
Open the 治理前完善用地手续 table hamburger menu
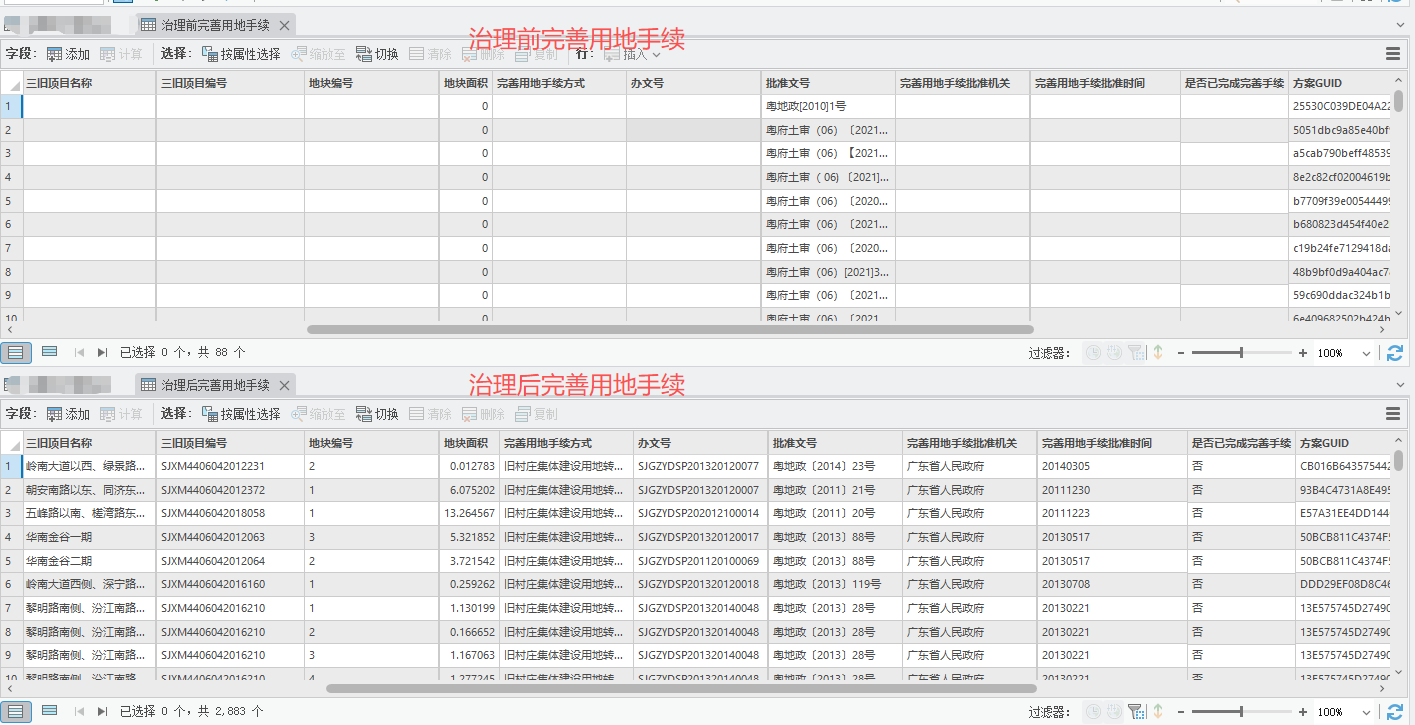(1393, 54)
